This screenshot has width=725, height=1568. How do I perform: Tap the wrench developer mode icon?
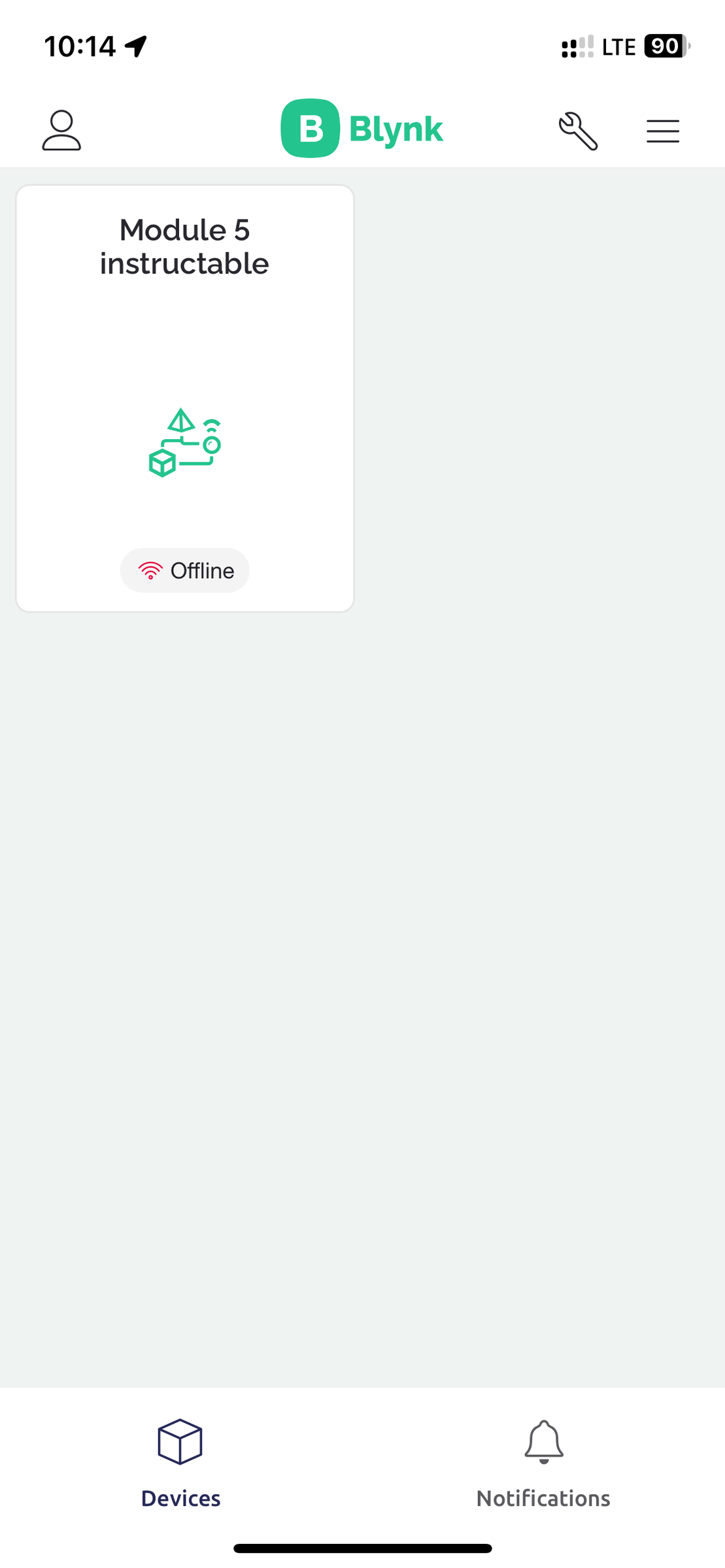tap(578, 131)
